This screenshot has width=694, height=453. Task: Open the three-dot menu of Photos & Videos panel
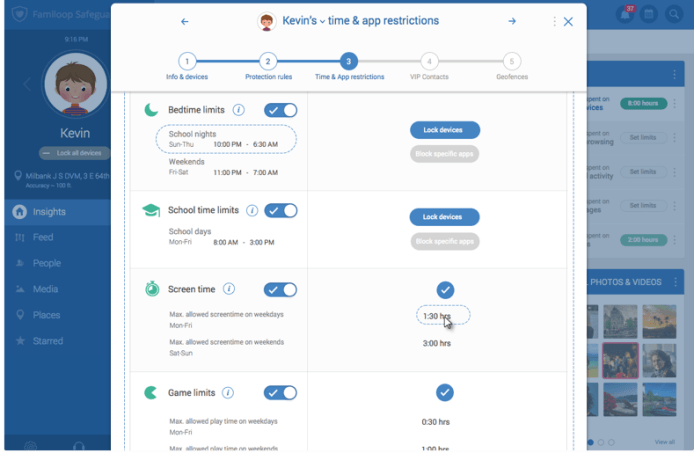pyautogui.click(x=675, y=282)
